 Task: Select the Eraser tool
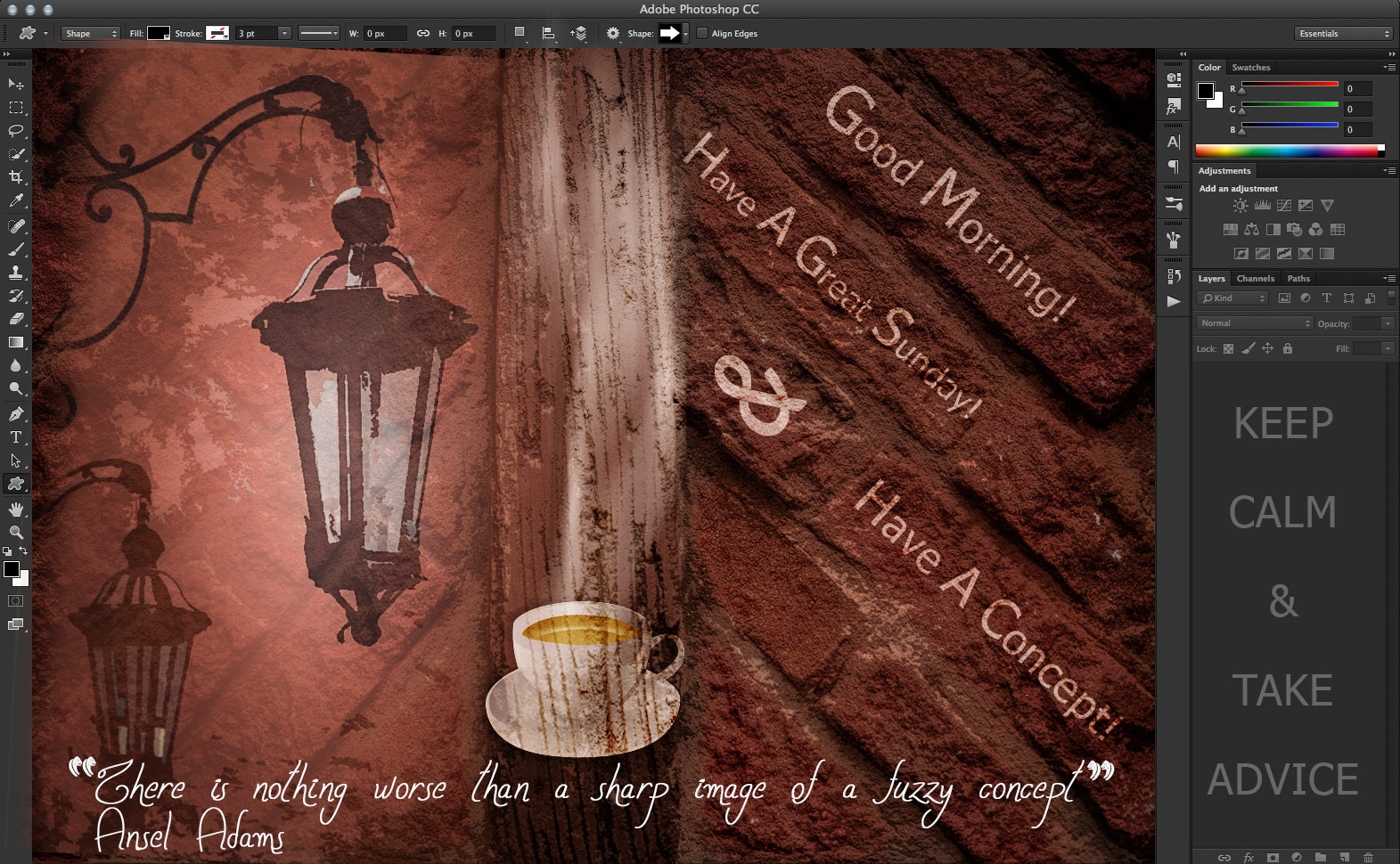(15, 319)
